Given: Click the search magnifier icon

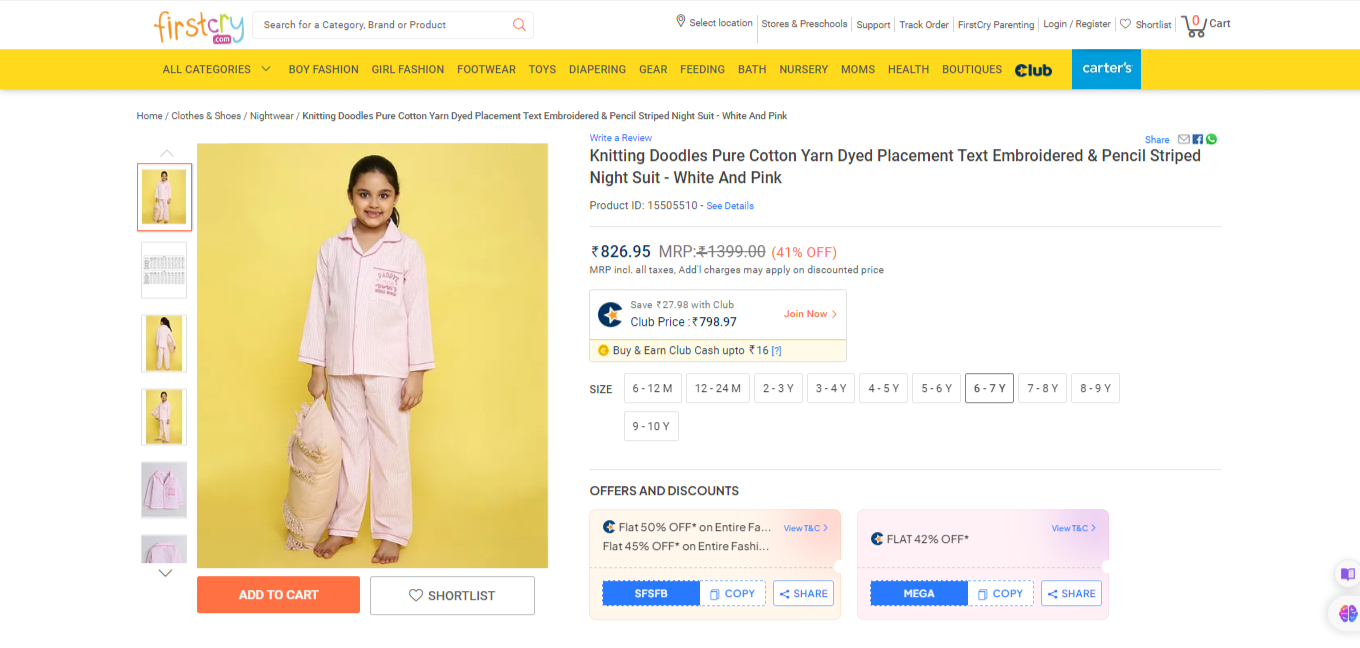Looking at the screenshot, I should coord(519,25).
